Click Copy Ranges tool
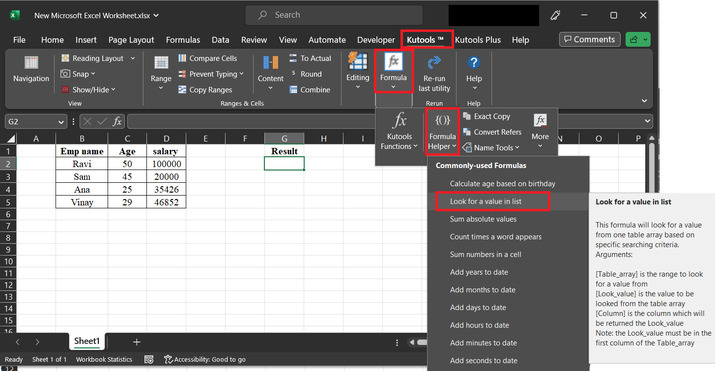 pyautogui.click(x=205, y=90)
